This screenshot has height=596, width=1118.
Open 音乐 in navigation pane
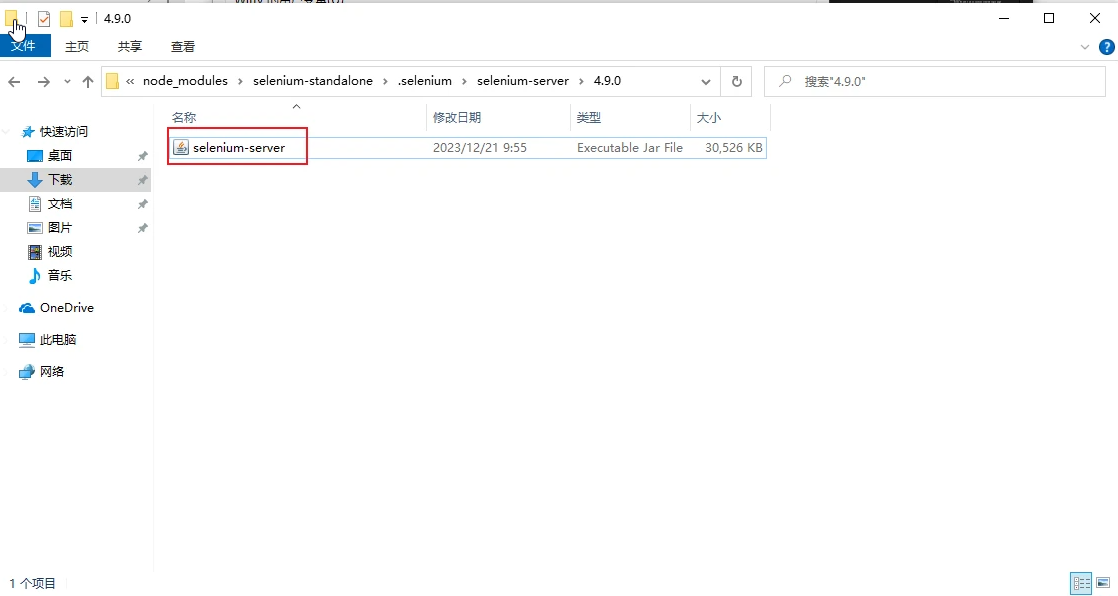(x=60, y=275)
